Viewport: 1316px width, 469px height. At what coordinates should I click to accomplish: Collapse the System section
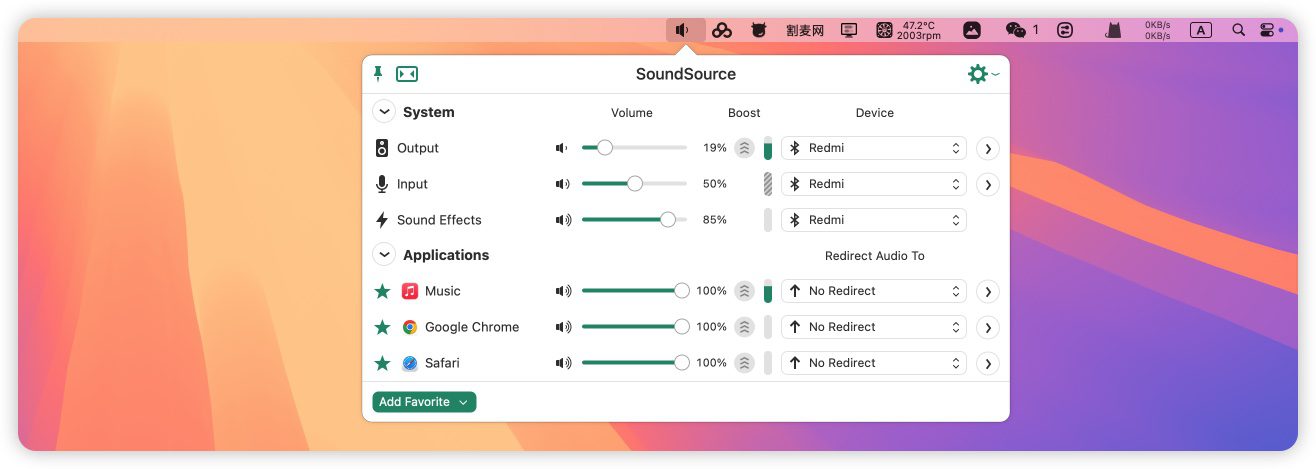[384, 112]
